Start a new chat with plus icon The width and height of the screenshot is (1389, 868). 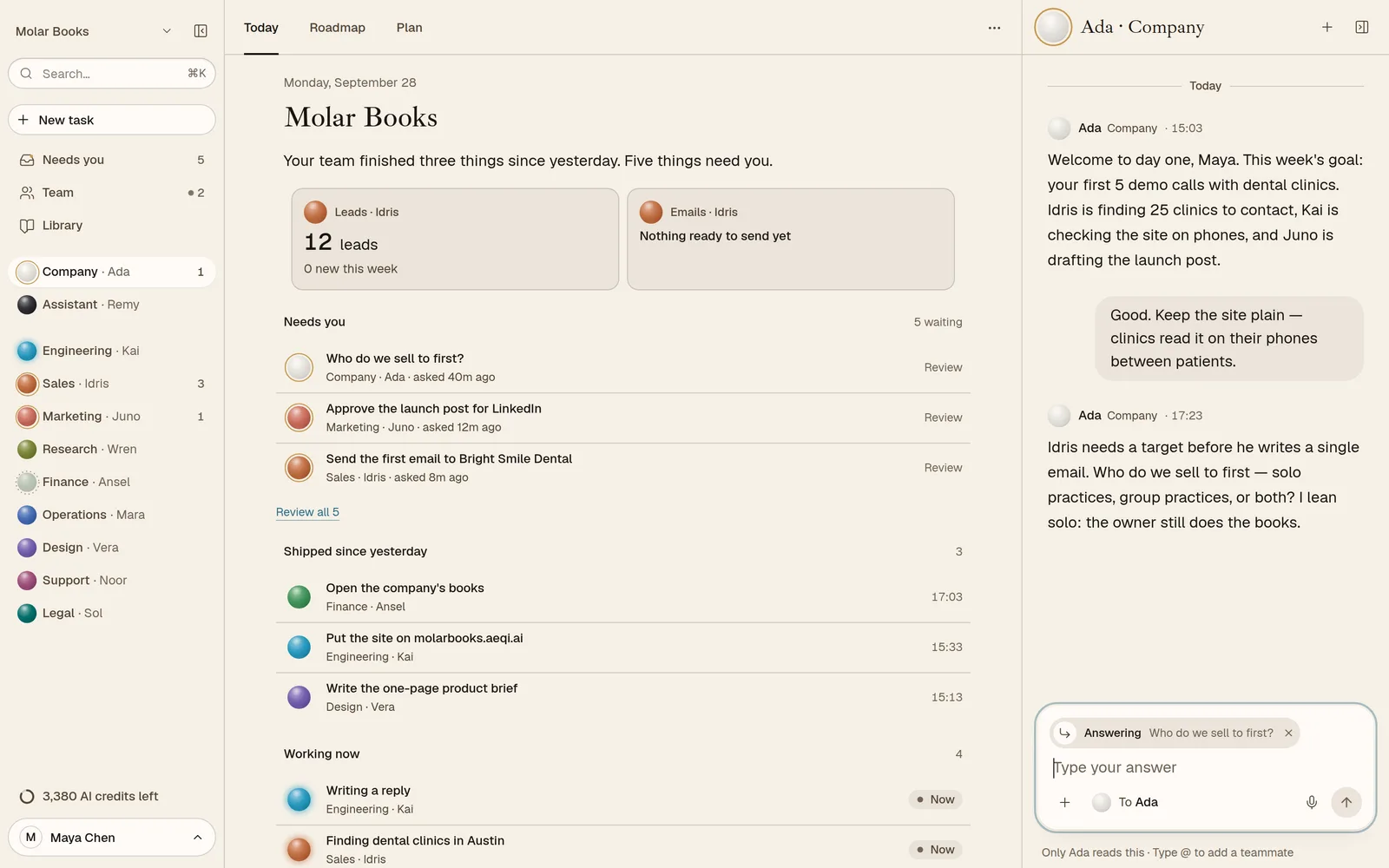click(1327, 28)
